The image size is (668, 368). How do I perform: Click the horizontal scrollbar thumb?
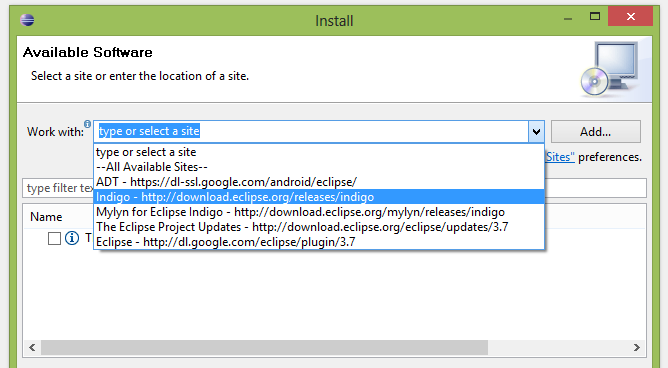click(x=264, y=348)
